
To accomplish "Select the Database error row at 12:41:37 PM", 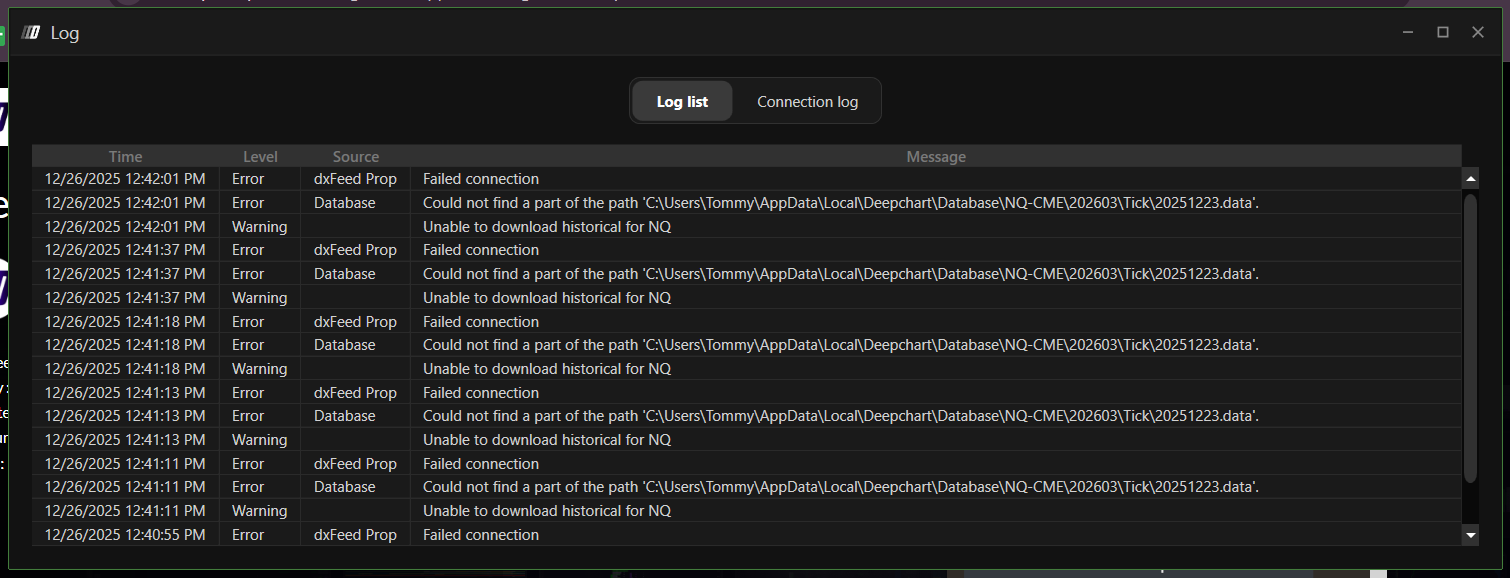I will tap(344, 274).
